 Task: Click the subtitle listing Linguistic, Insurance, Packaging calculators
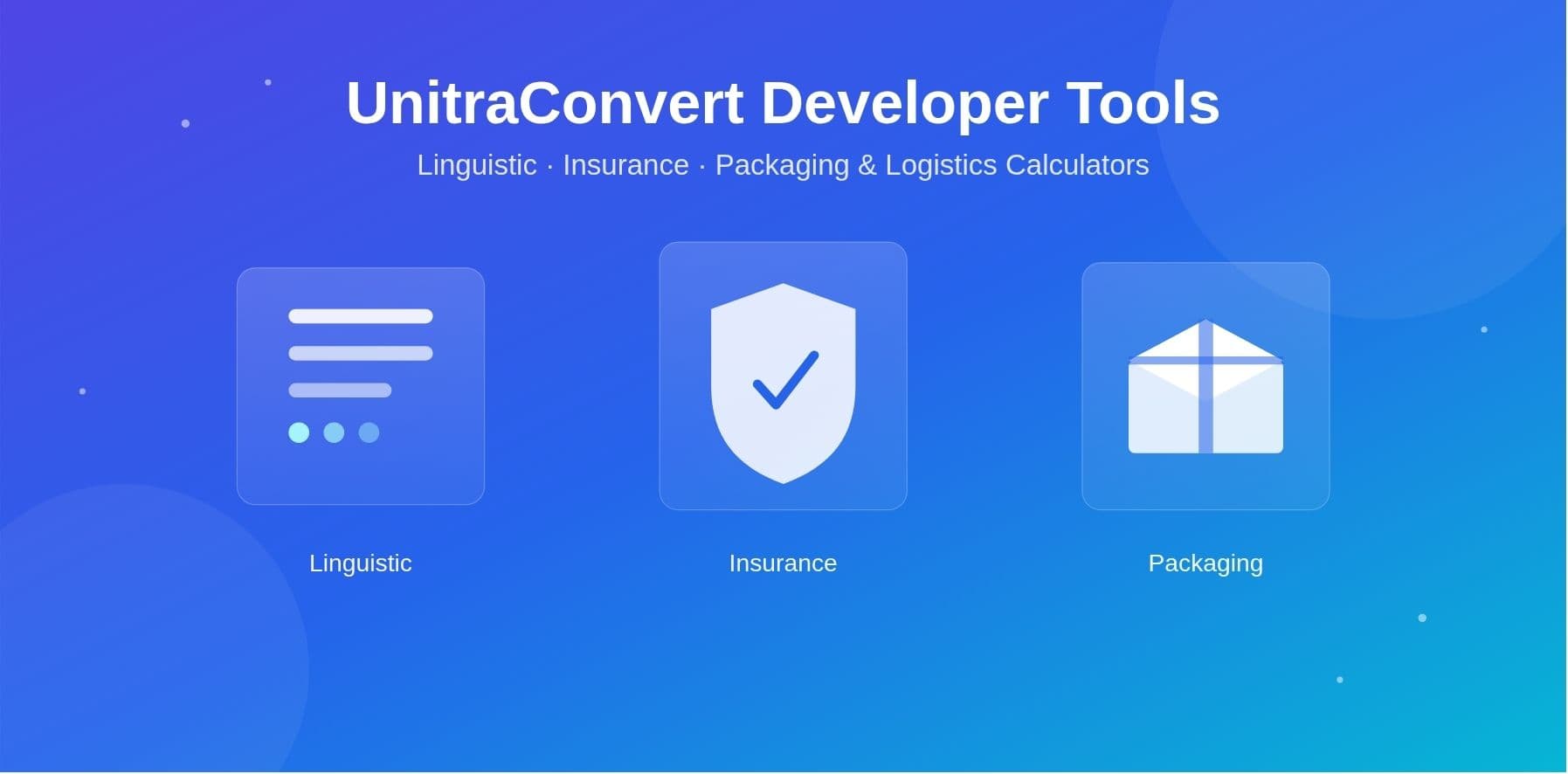(x=783, y=165)
